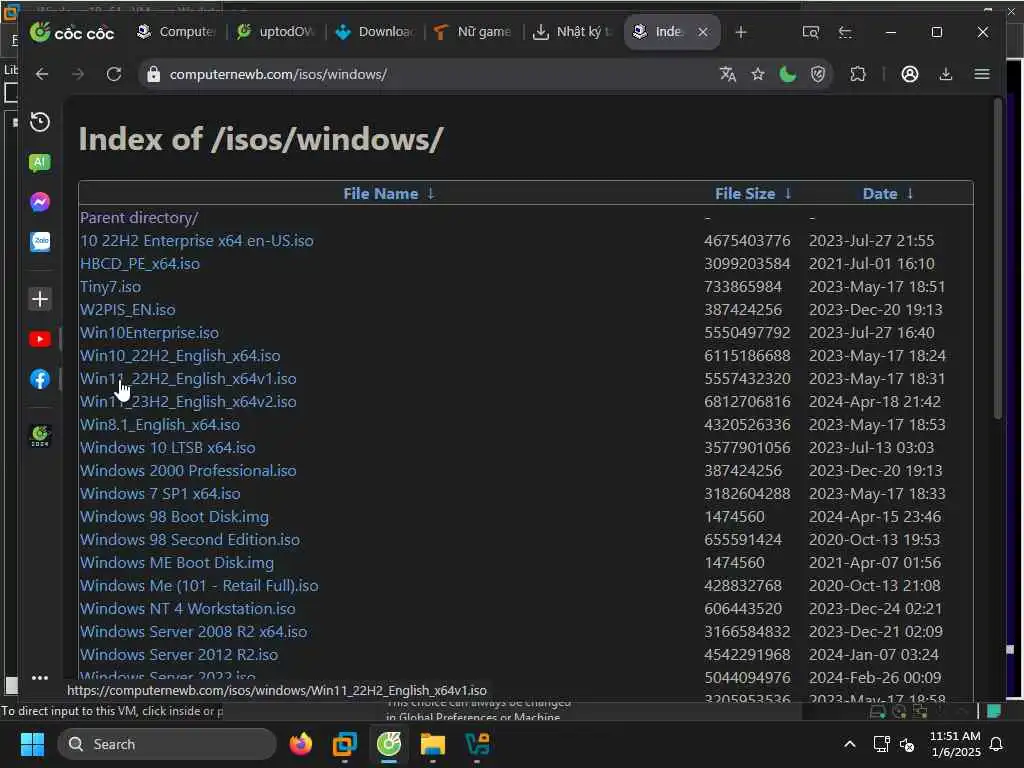Open the extensions puzzle icon
Screen dimensions: 1024x768
[x=858, y=74]
